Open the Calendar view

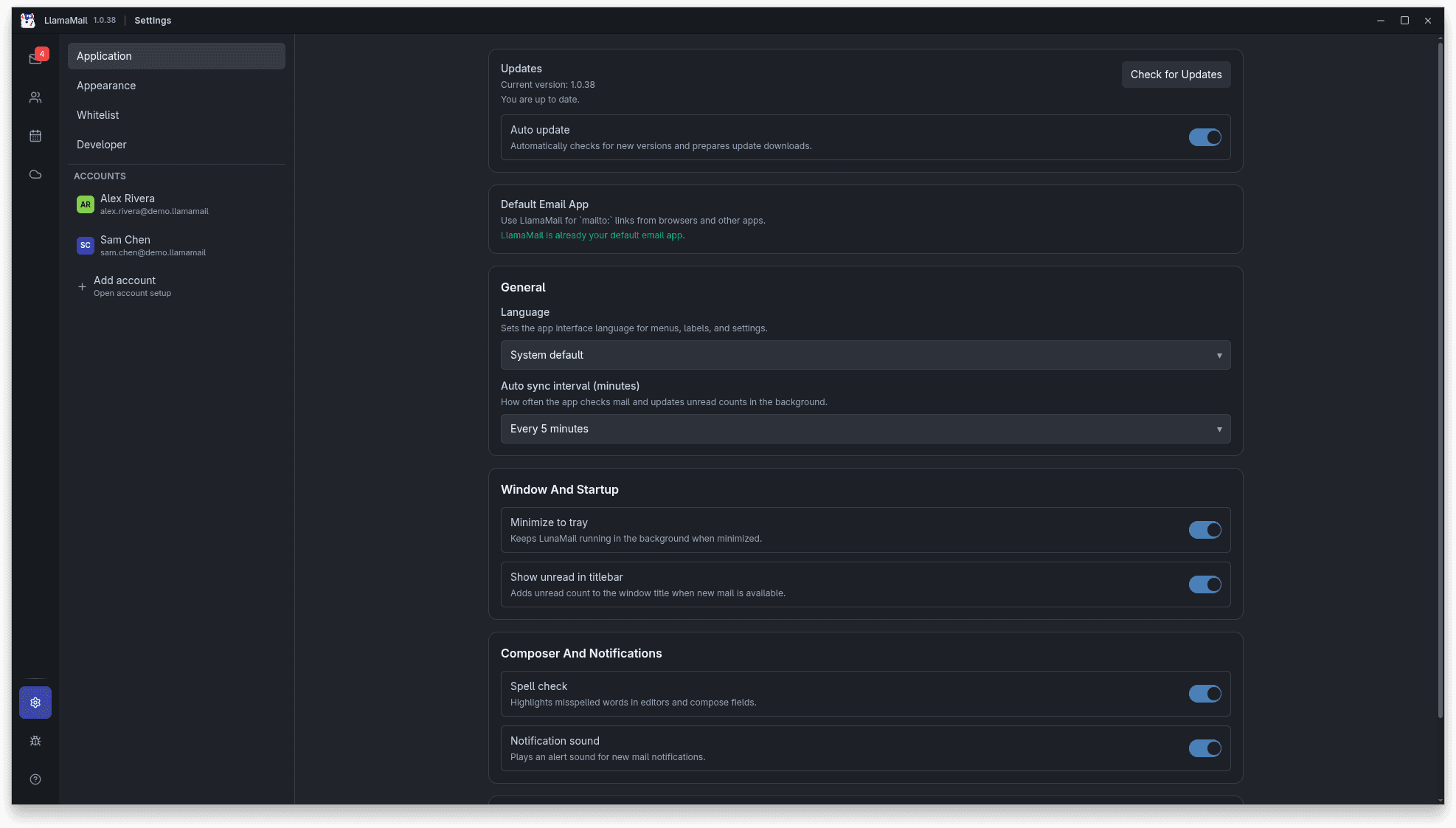(x=35, y=136)
